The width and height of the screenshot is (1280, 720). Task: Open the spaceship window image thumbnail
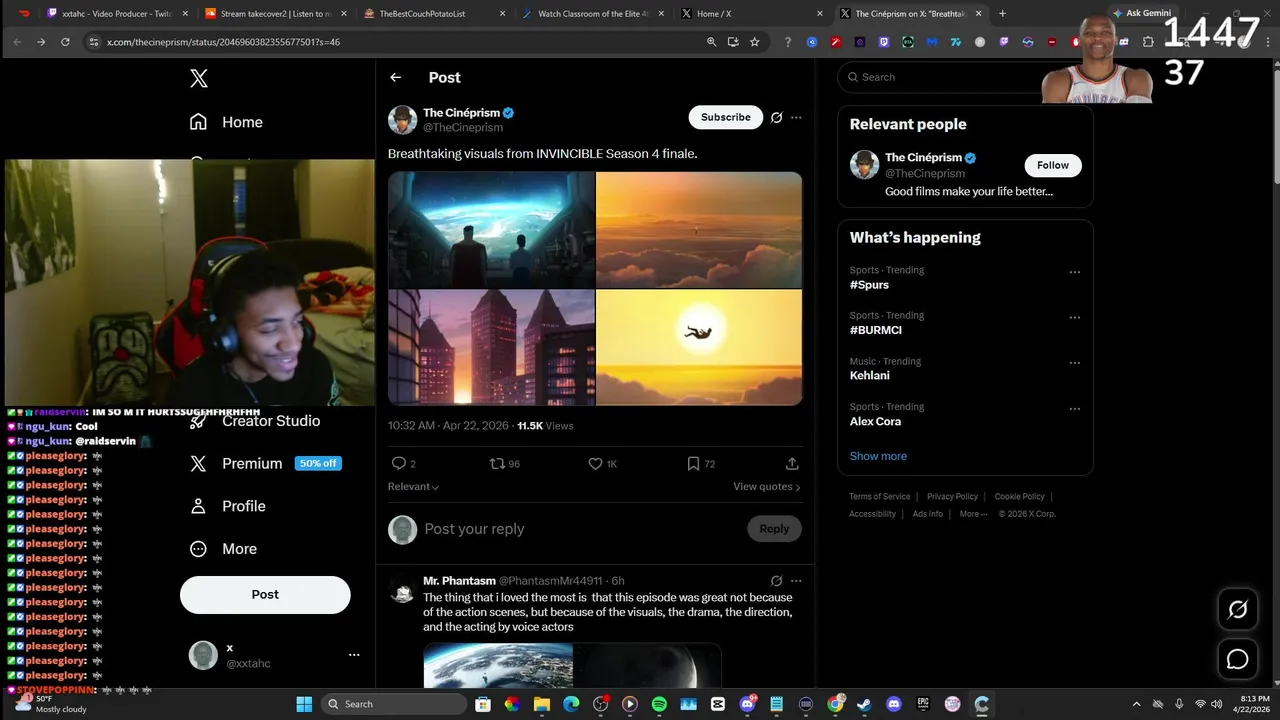(491, 230)
